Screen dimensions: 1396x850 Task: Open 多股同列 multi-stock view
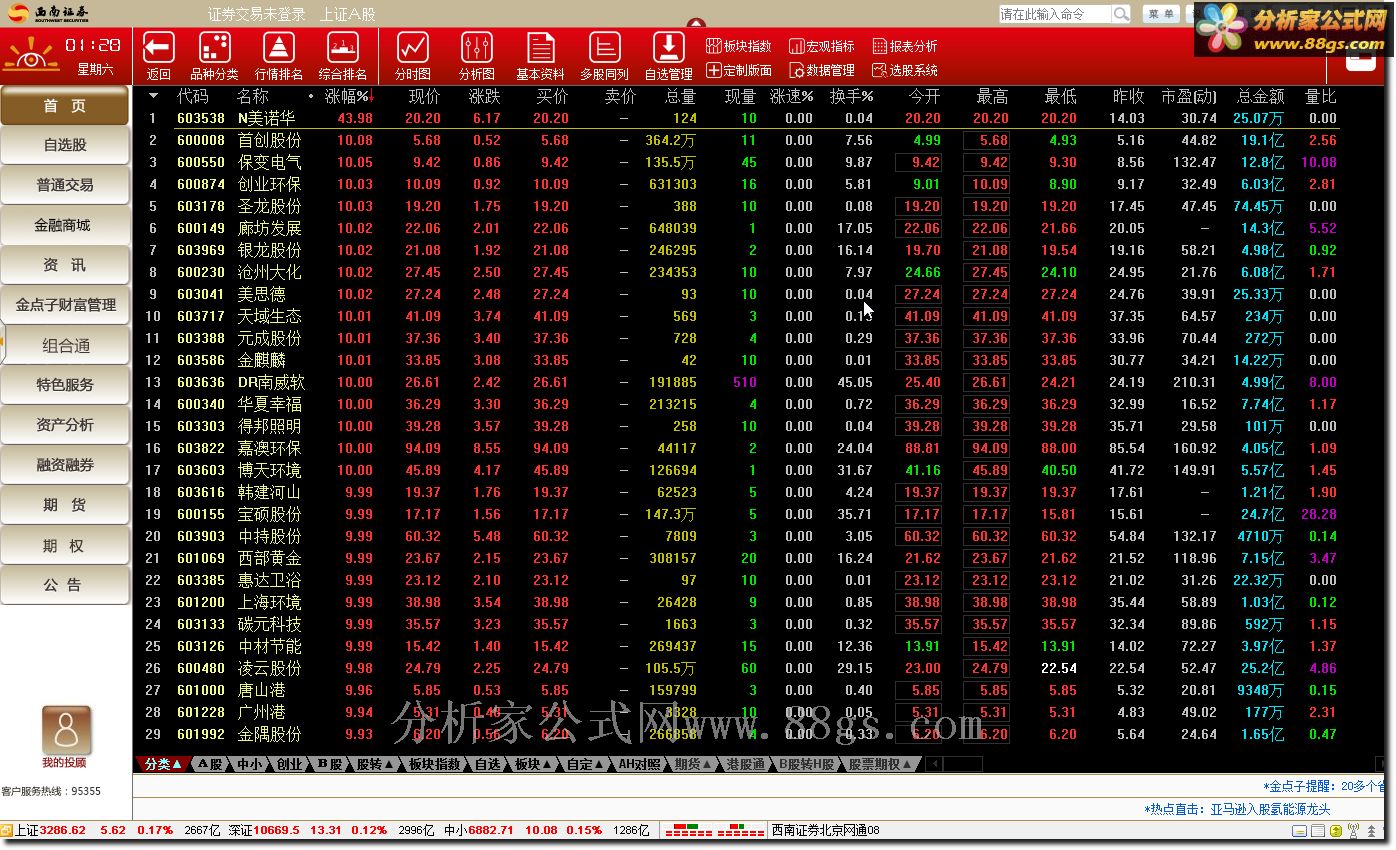tap(604, 48)
